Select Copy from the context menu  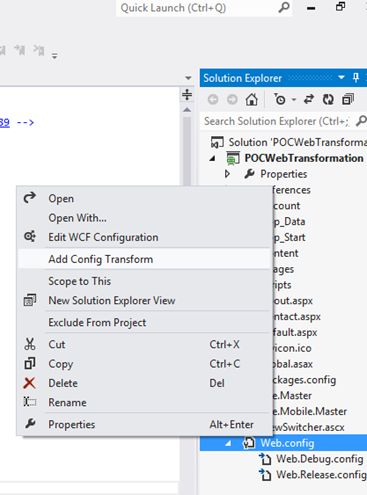(60, 364)
